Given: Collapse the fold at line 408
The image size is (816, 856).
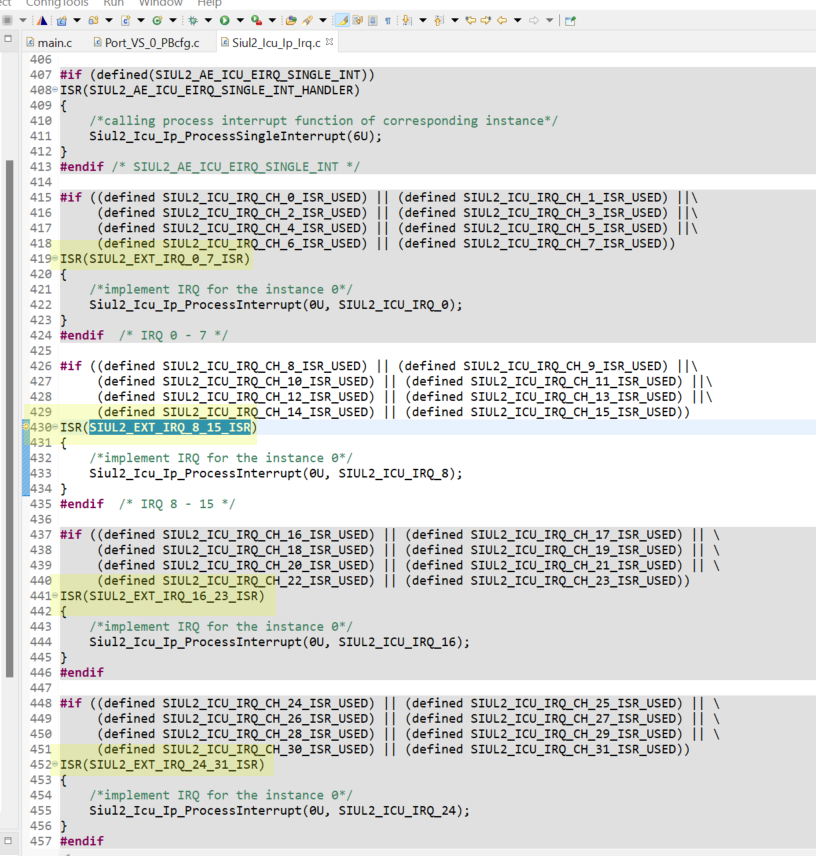Looking at the screenshot, I should coord(55,90).
